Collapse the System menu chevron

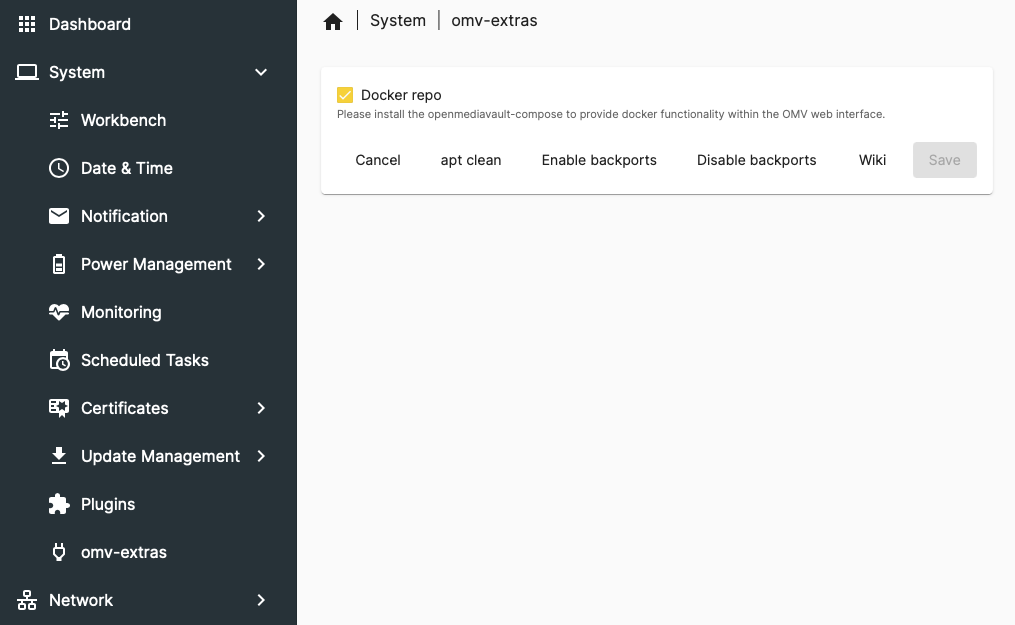261,72
